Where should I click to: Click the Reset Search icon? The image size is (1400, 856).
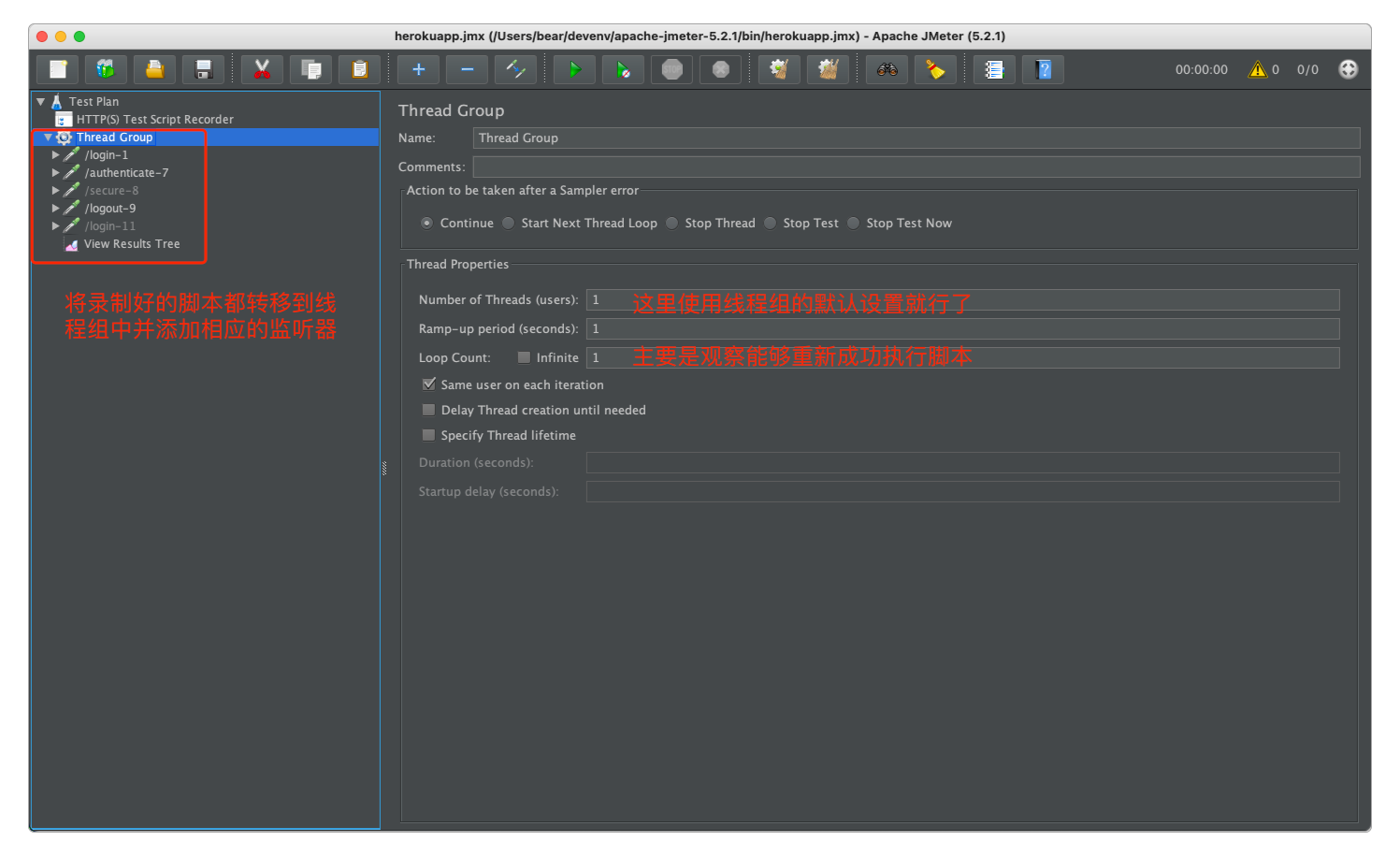[x=935, y=69]
